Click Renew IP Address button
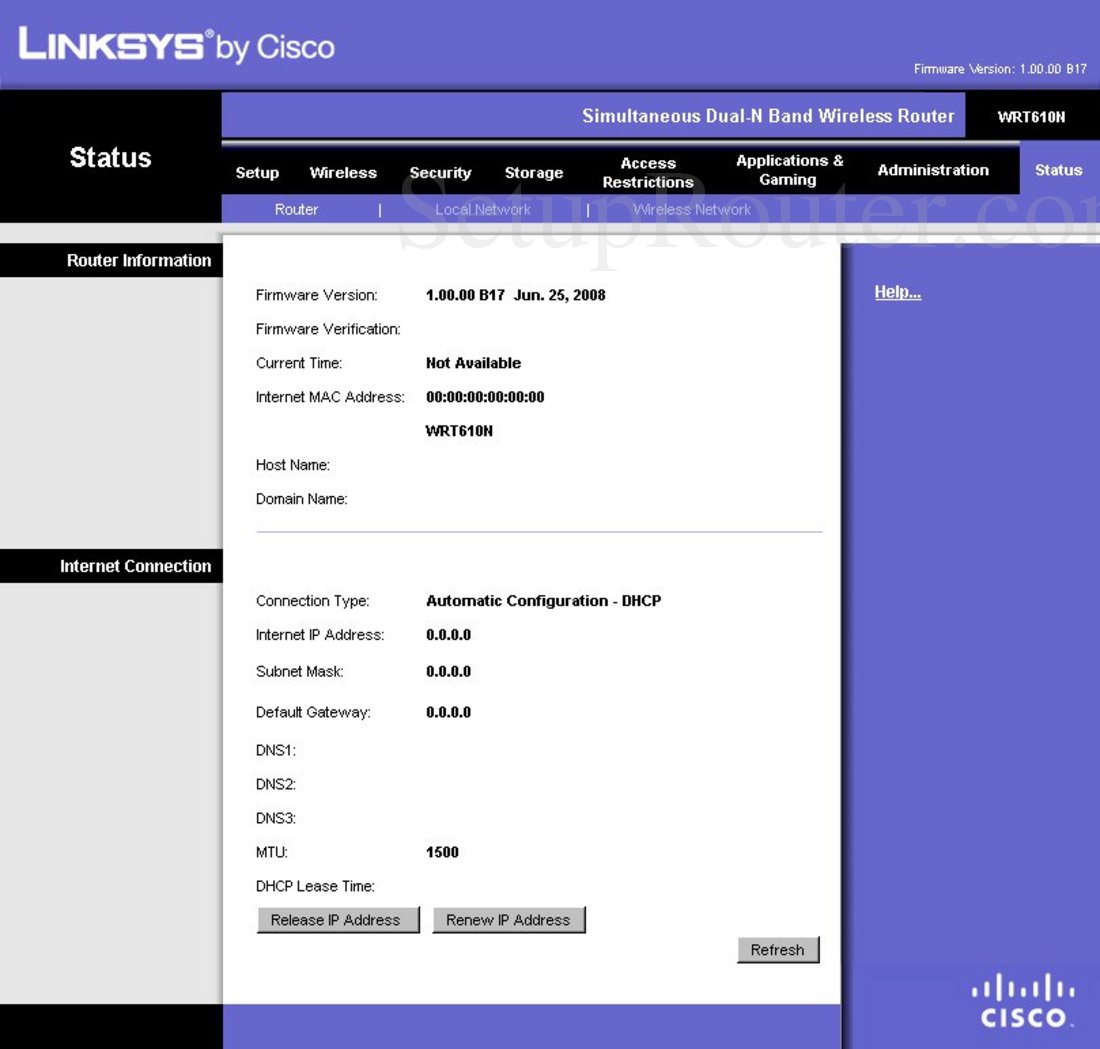 509,920
